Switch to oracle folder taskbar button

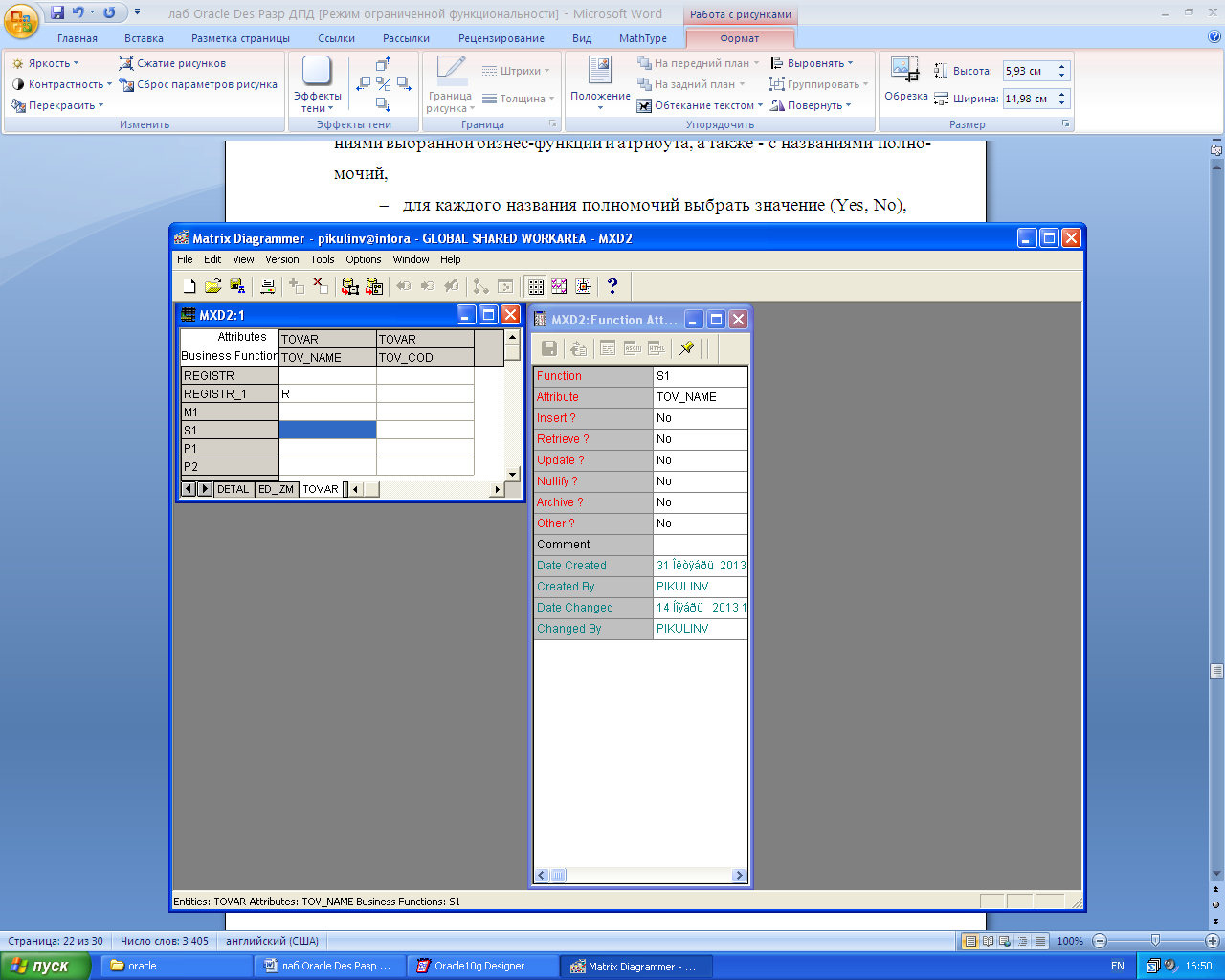point(178,966)
